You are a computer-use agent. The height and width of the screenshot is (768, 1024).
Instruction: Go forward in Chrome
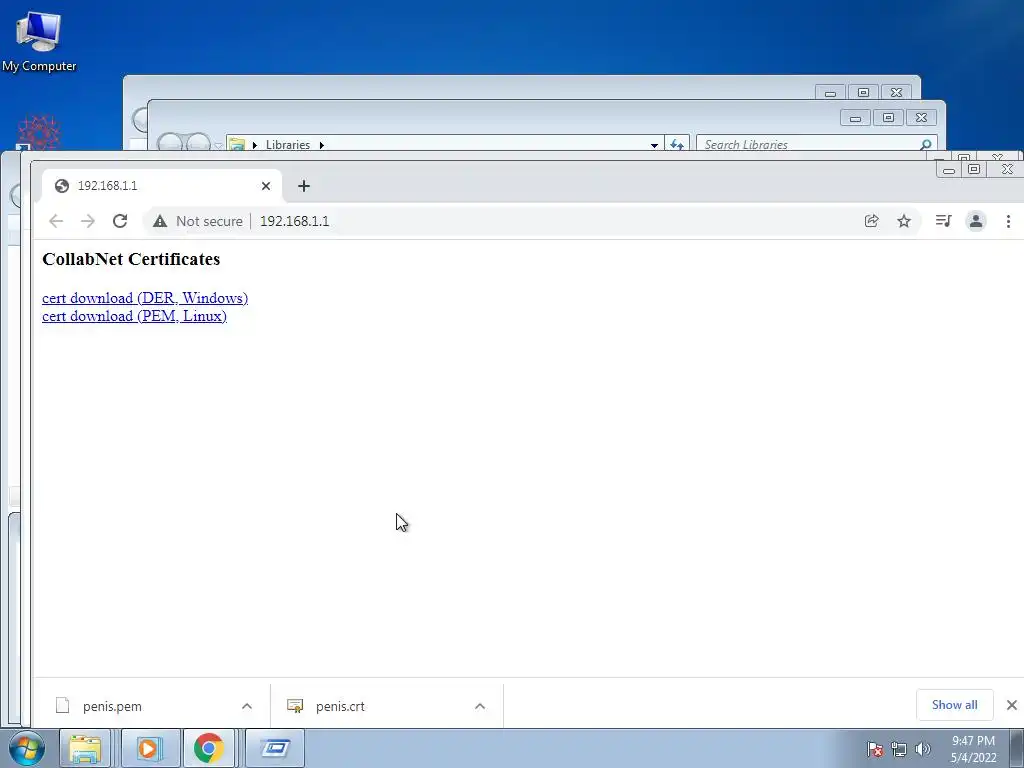pos(88,221)
